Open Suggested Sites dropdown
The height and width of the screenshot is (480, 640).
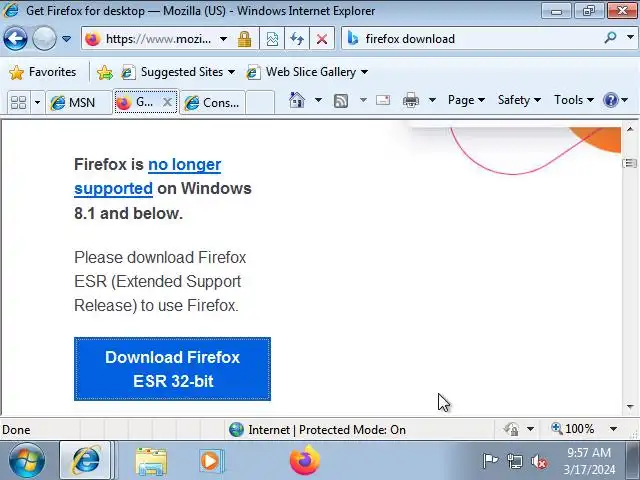(179, 72)
